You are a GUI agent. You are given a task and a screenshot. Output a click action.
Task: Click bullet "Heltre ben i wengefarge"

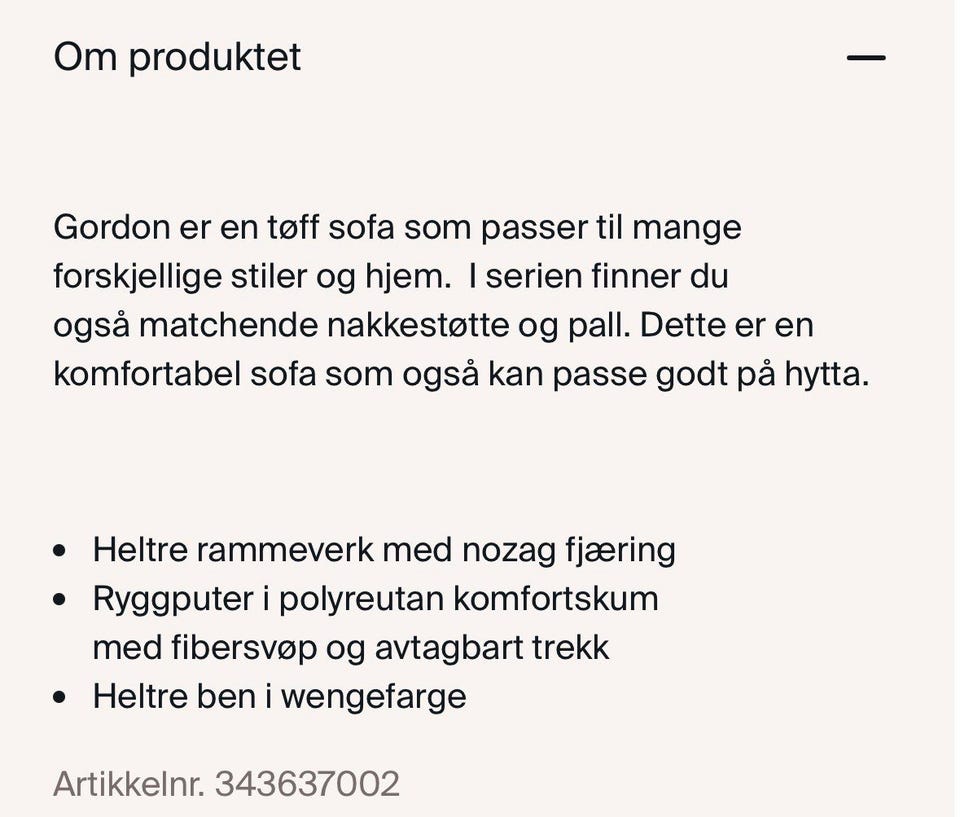click(x=279, y=697)
